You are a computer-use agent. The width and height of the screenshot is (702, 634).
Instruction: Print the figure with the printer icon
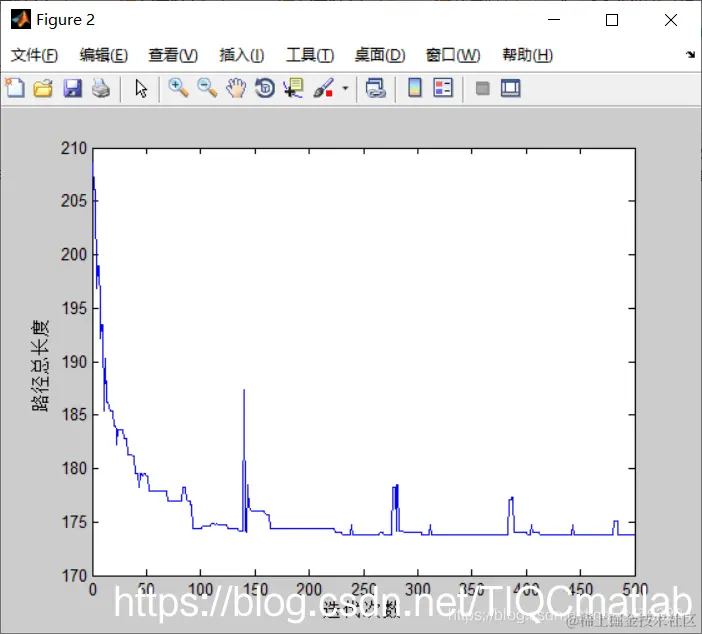tap(101, 88)
